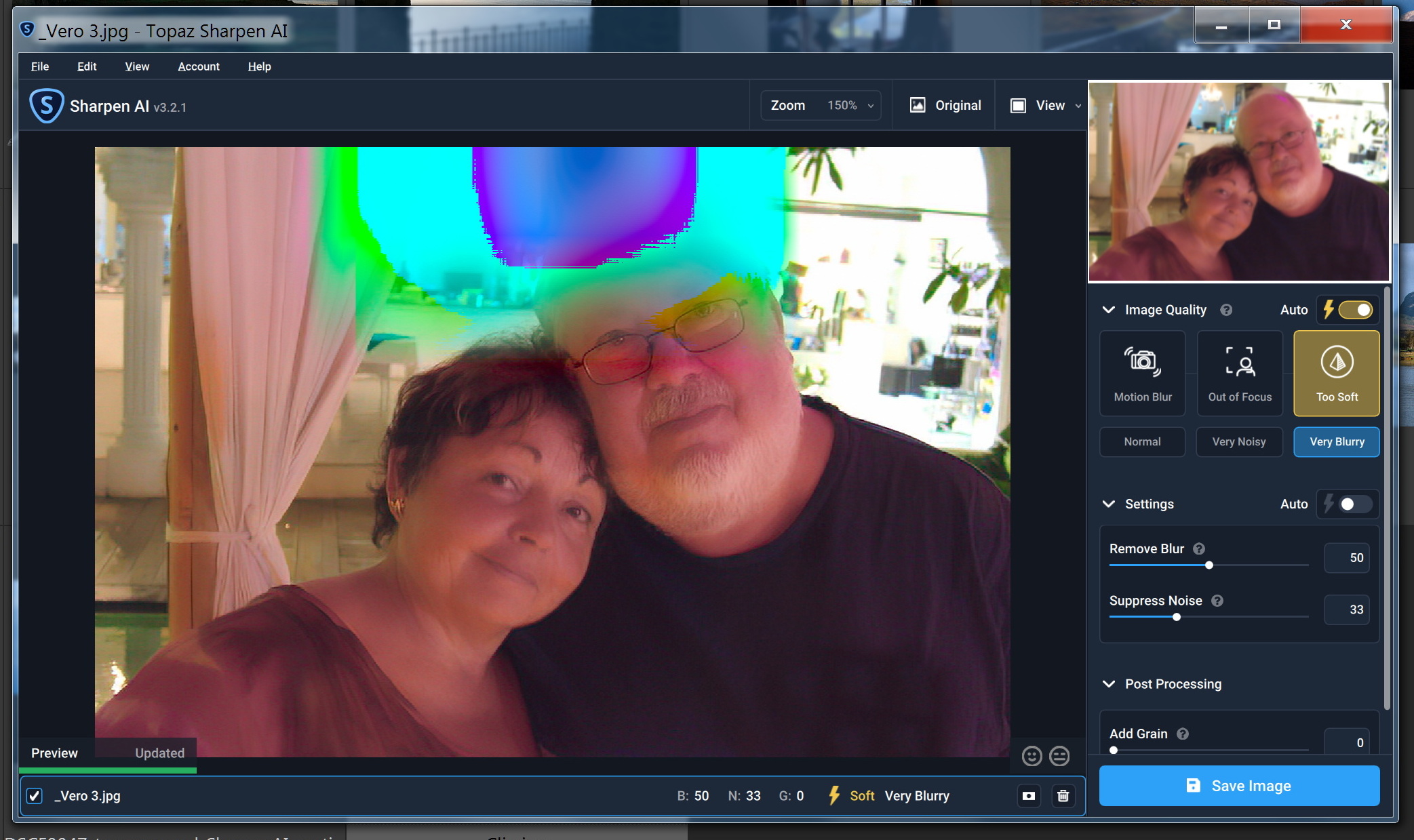
Task: Click the Save Image button
Action: [x=1239, y=786]
